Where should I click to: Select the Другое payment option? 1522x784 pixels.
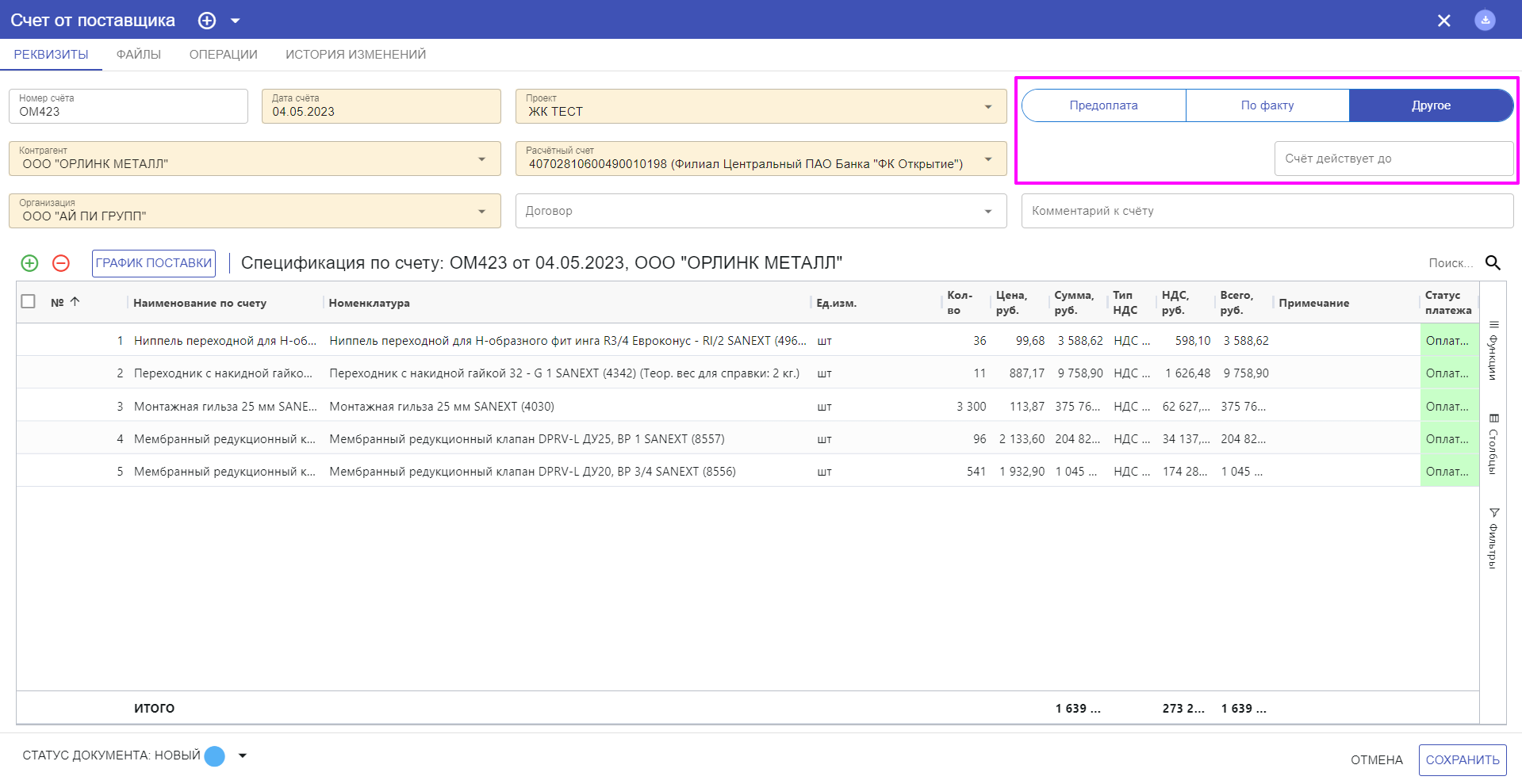pos(1432,105)
